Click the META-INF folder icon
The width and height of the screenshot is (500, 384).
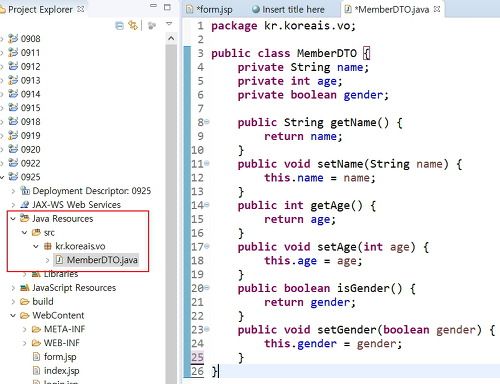pyautogui.click(x=36, y=329)
